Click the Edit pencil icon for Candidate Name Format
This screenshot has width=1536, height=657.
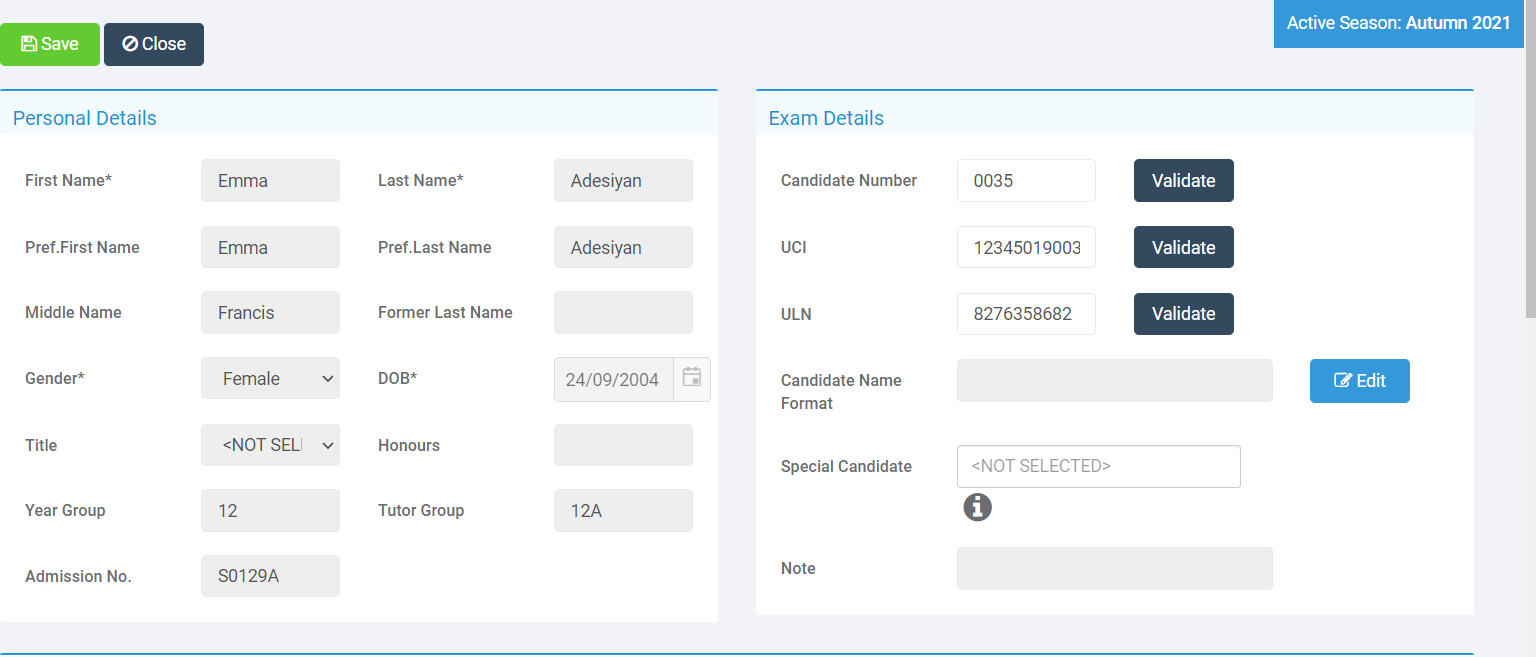(x=1344, y=380)
